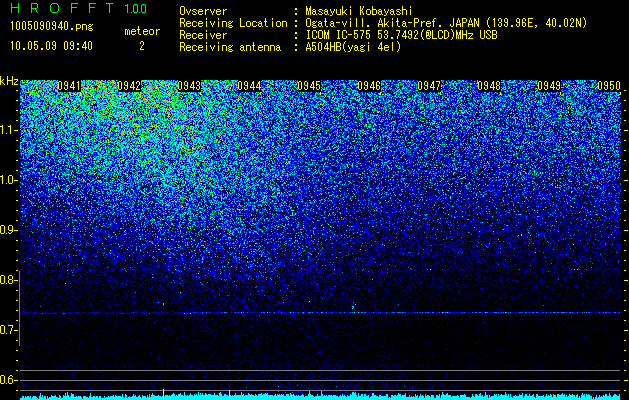Click the 0942 time marker
Viewport: 629px width, 400px height.
[129, 86]
